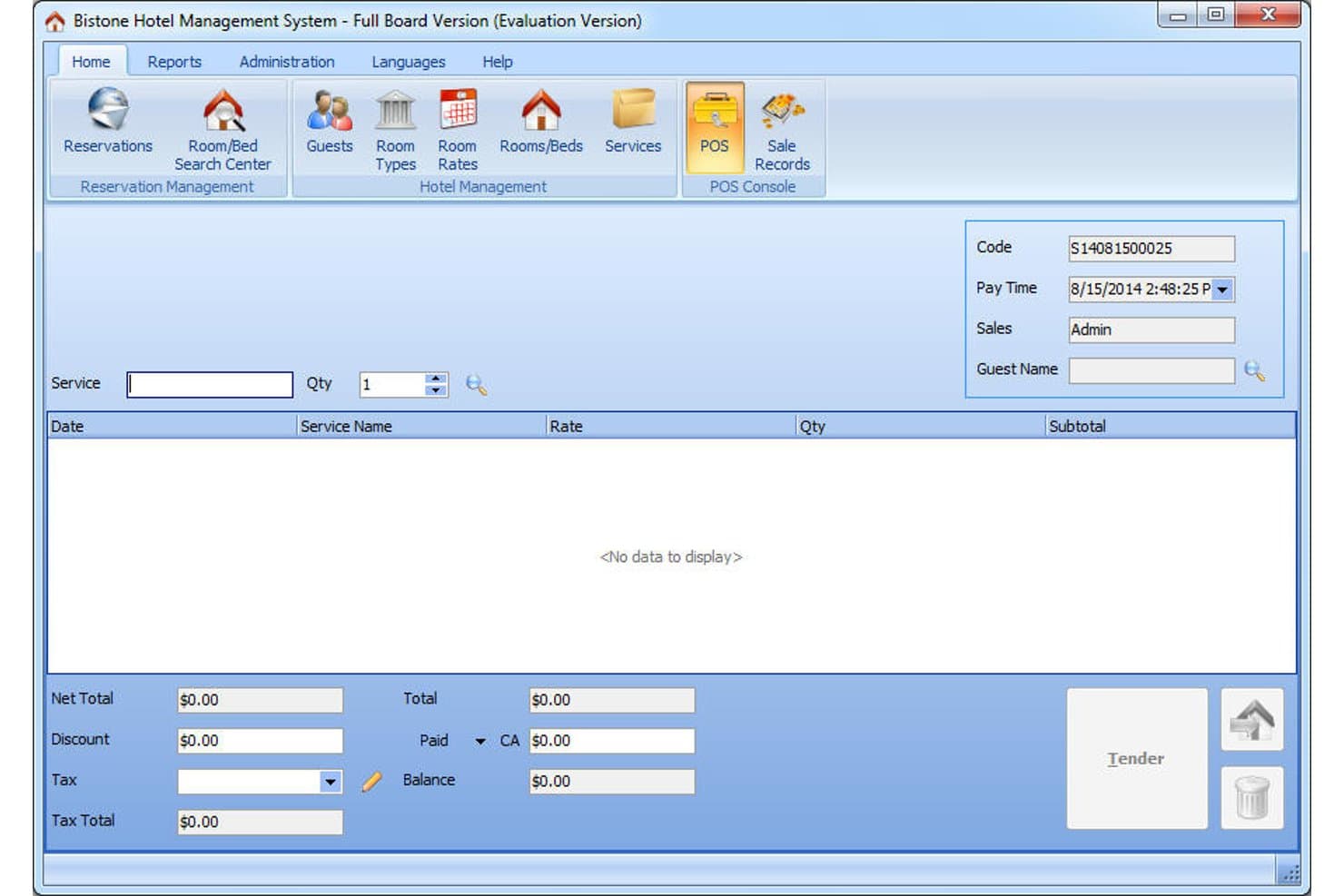Open the Guests list
Viewport: 1344px width, 896px height.
coord(330,122)
